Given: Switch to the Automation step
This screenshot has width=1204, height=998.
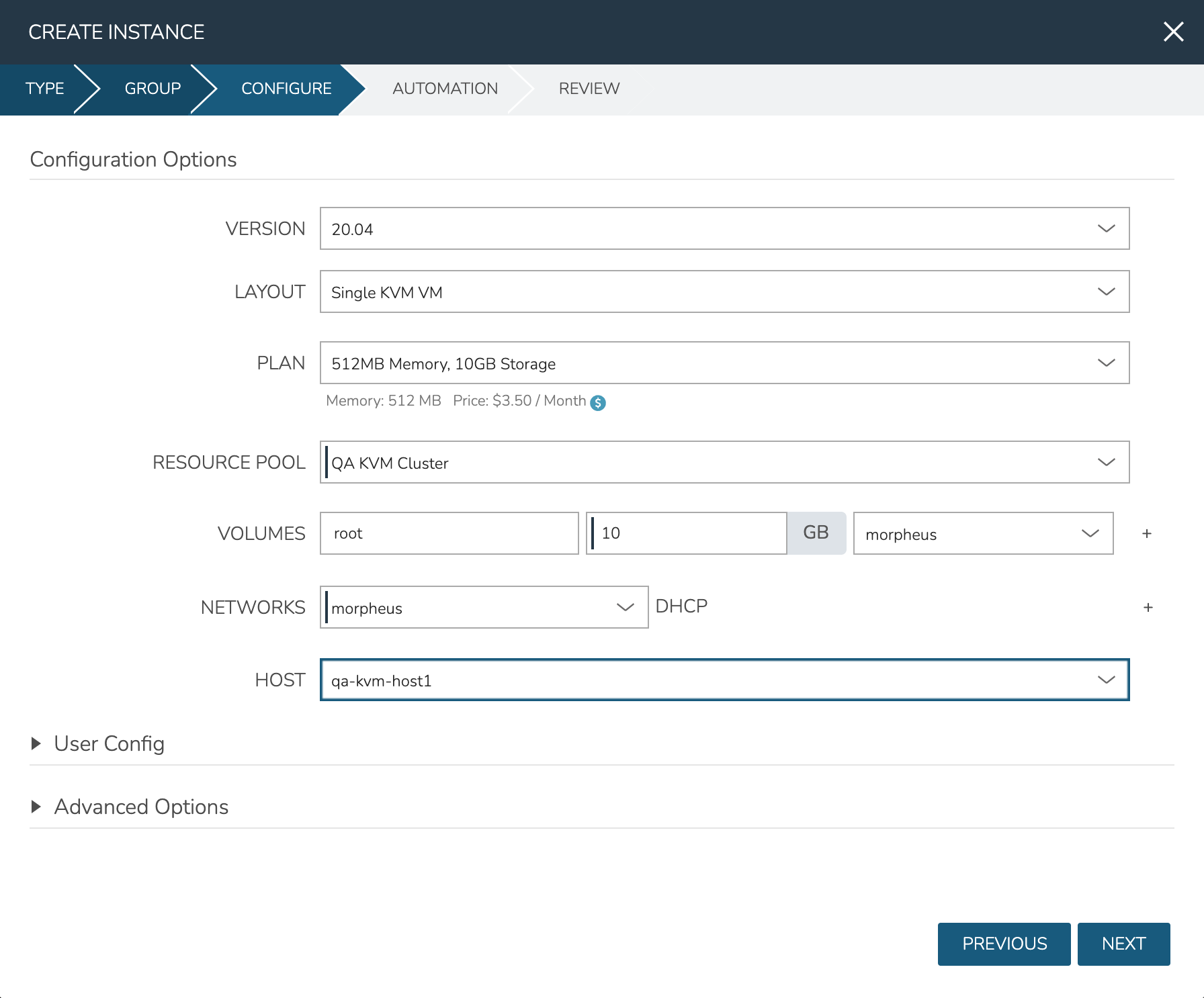Looking at the screenshot, I should 445,89.
